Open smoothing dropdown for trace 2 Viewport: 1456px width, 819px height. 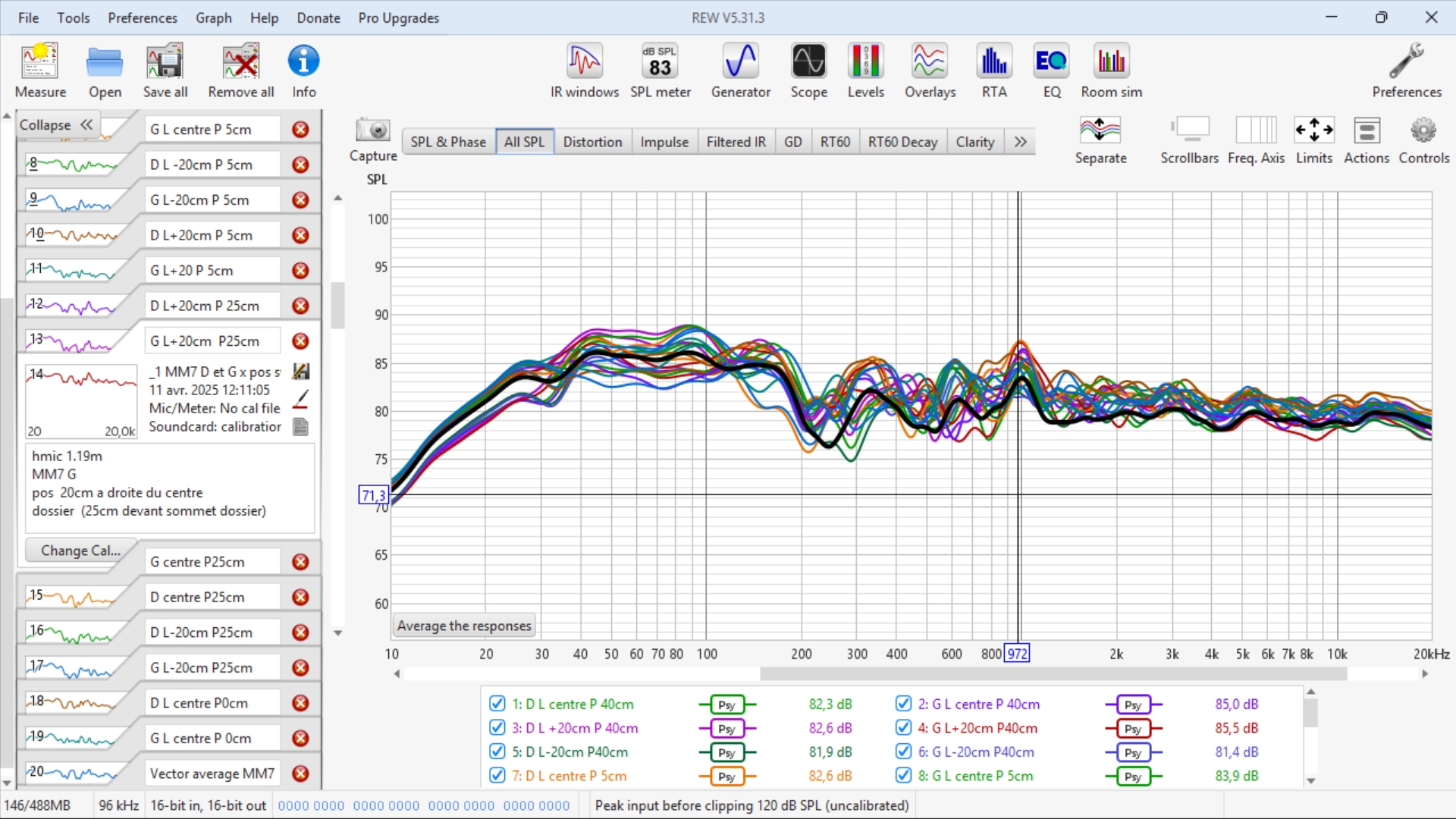pos(1133,704)
